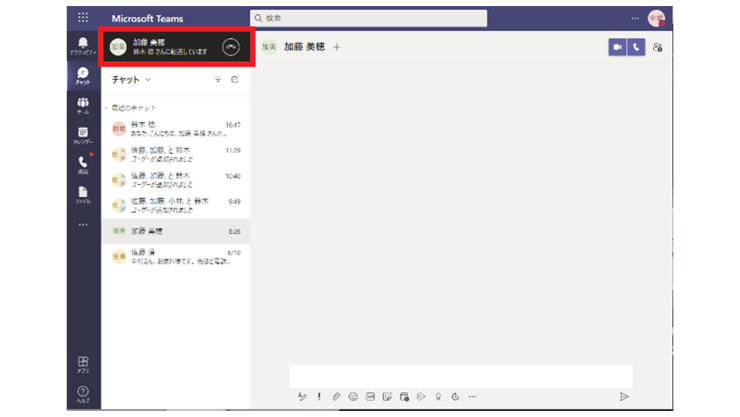Expand the チャット dropdown chevron
The height and width of the screenshot is (417, 740).
tap(148, 80)
